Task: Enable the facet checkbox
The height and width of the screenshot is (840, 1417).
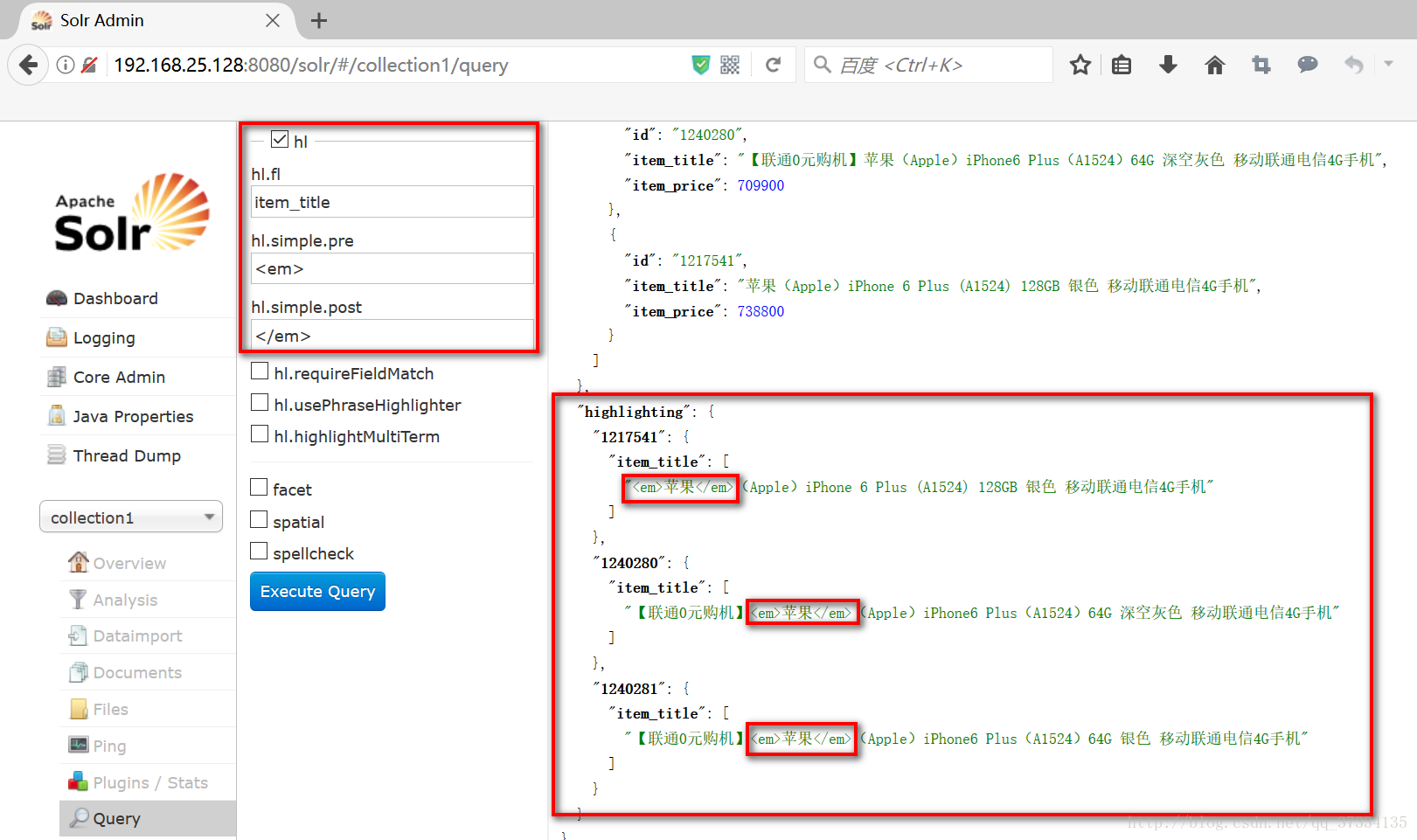Action: (x=259, y=487)
